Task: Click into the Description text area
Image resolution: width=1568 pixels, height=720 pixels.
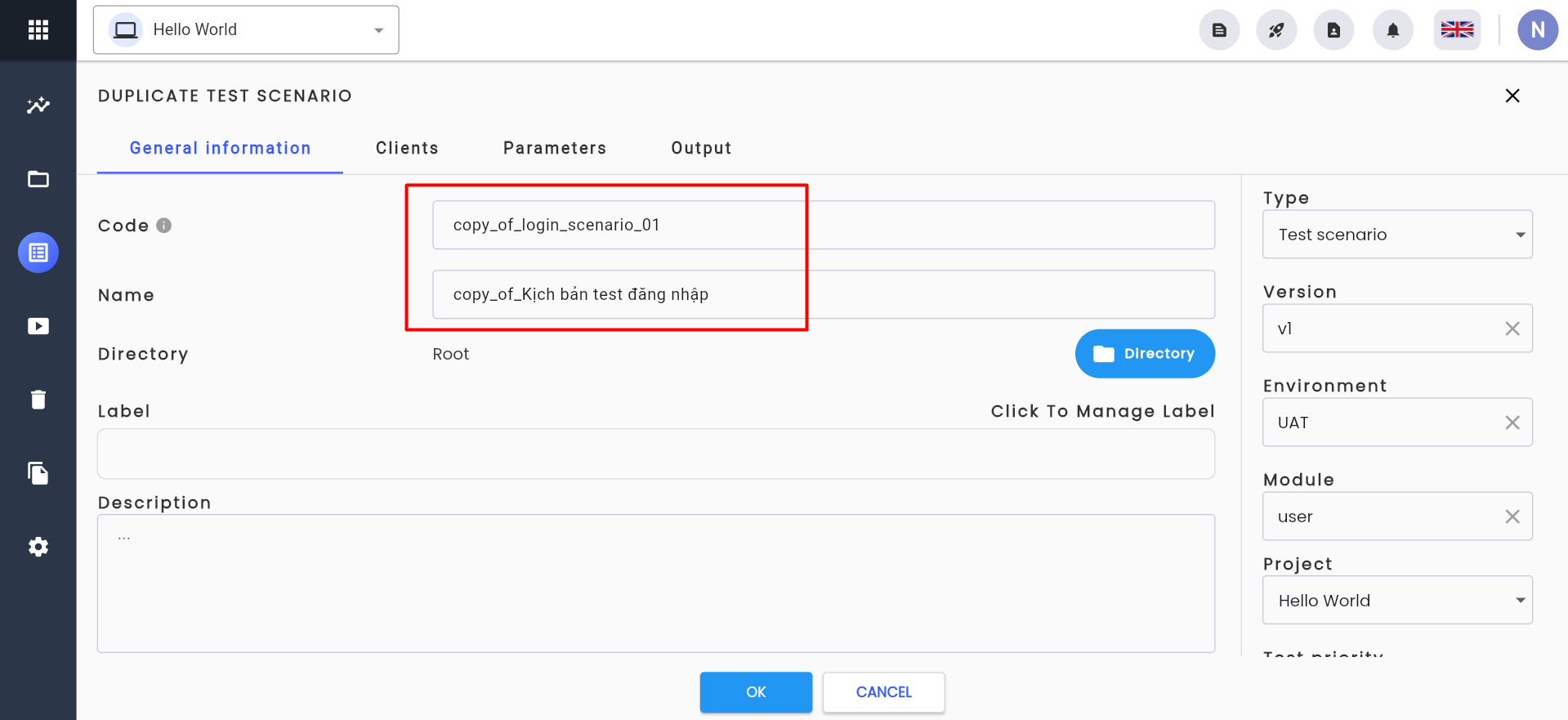Action: tap(656, 584)
